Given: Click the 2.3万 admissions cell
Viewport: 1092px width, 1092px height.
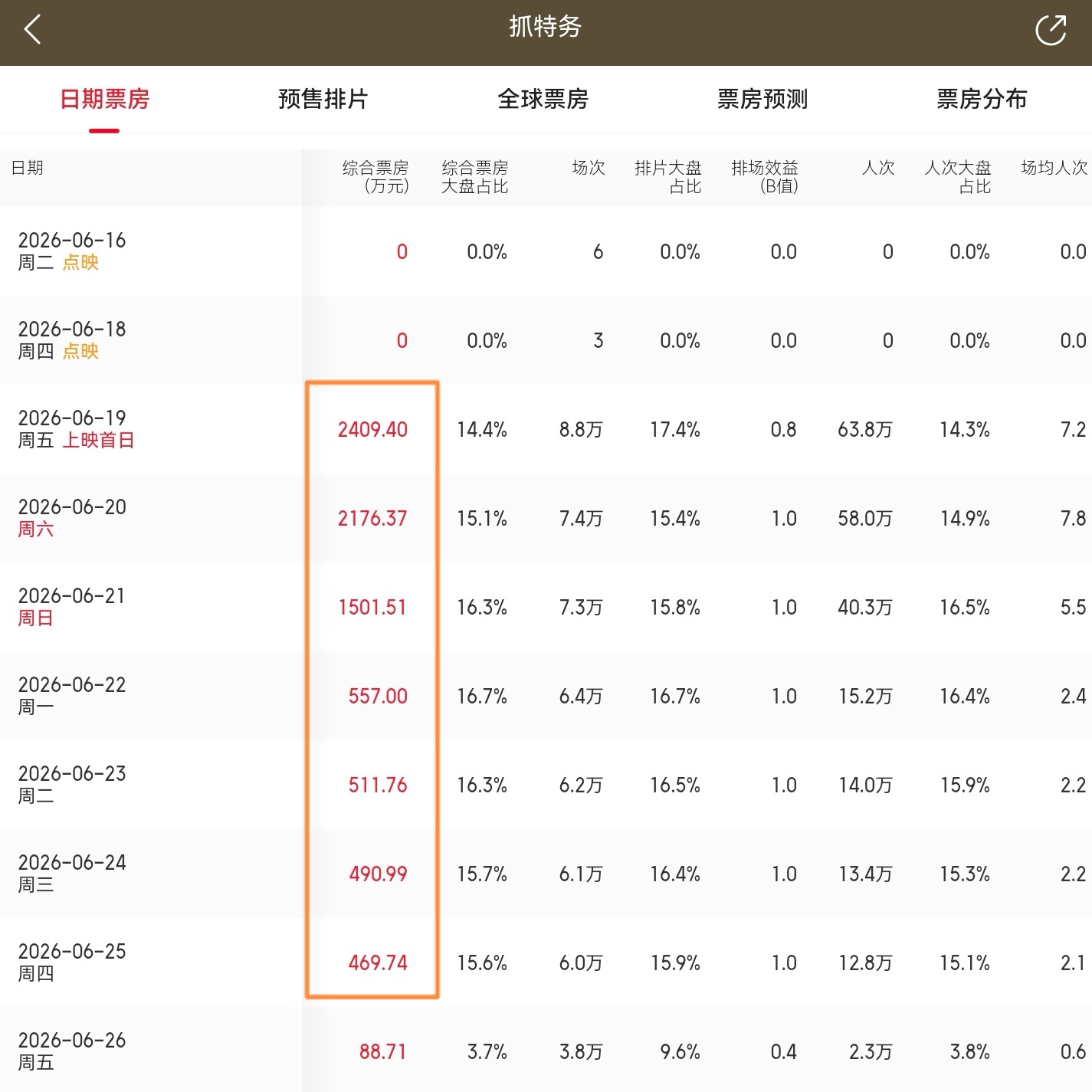Looking at the screenshot, I should pyautogui.click(x=871, y=1051).
